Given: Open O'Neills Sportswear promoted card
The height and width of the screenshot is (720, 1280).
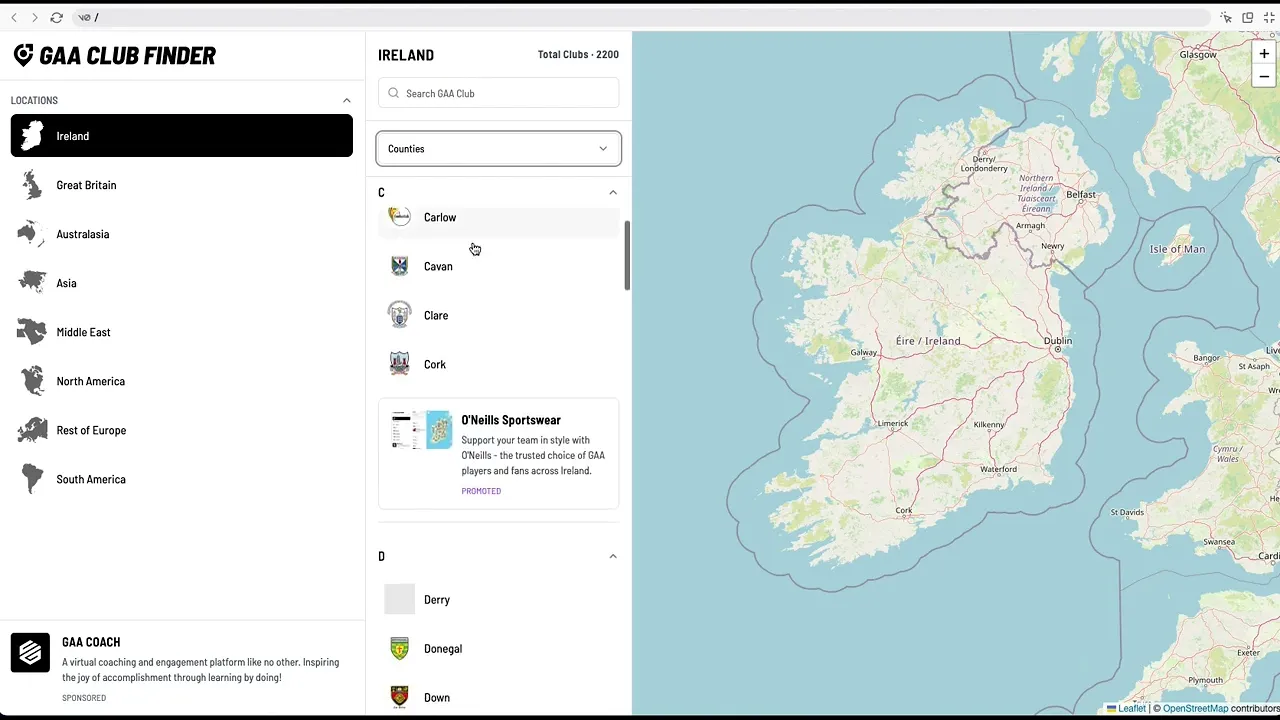Looking at the screenshot, I should [x=499, y=454].
